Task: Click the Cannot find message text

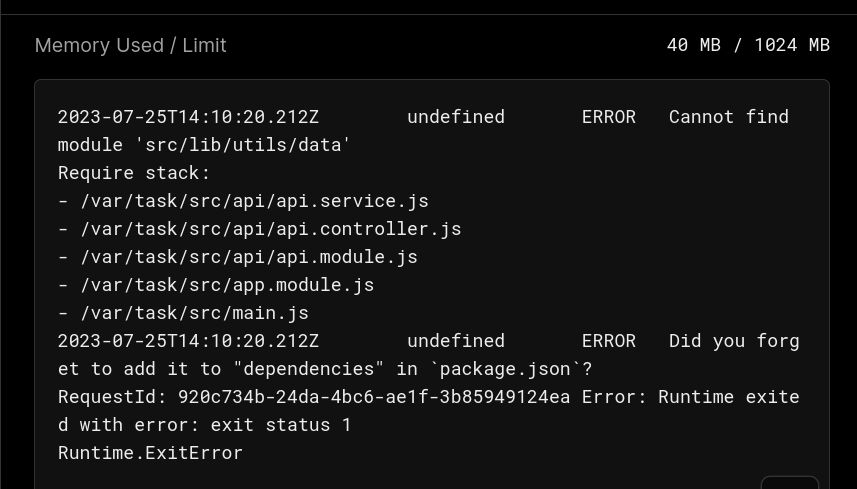Action: tap(729, 117)
